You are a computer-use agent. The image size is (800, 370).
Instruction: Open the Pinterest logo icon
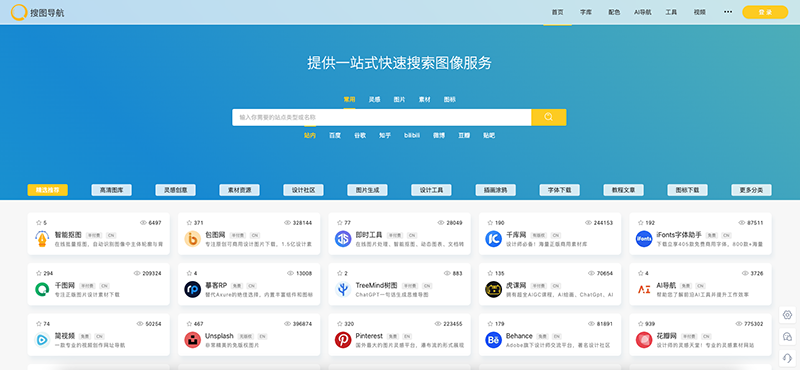coord(343,339)
